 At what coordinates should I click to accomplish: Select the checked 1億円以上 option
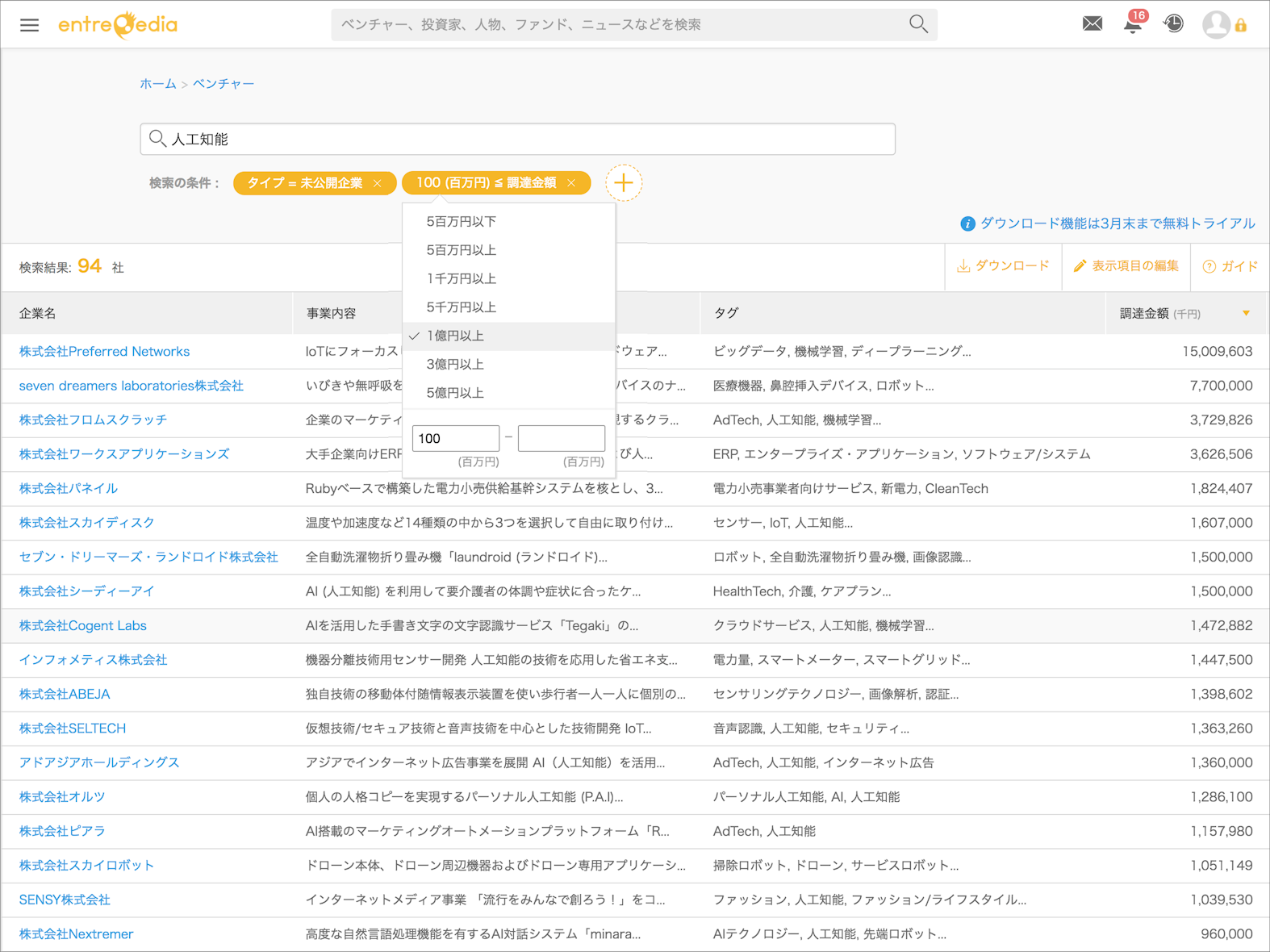click(455, 336)
